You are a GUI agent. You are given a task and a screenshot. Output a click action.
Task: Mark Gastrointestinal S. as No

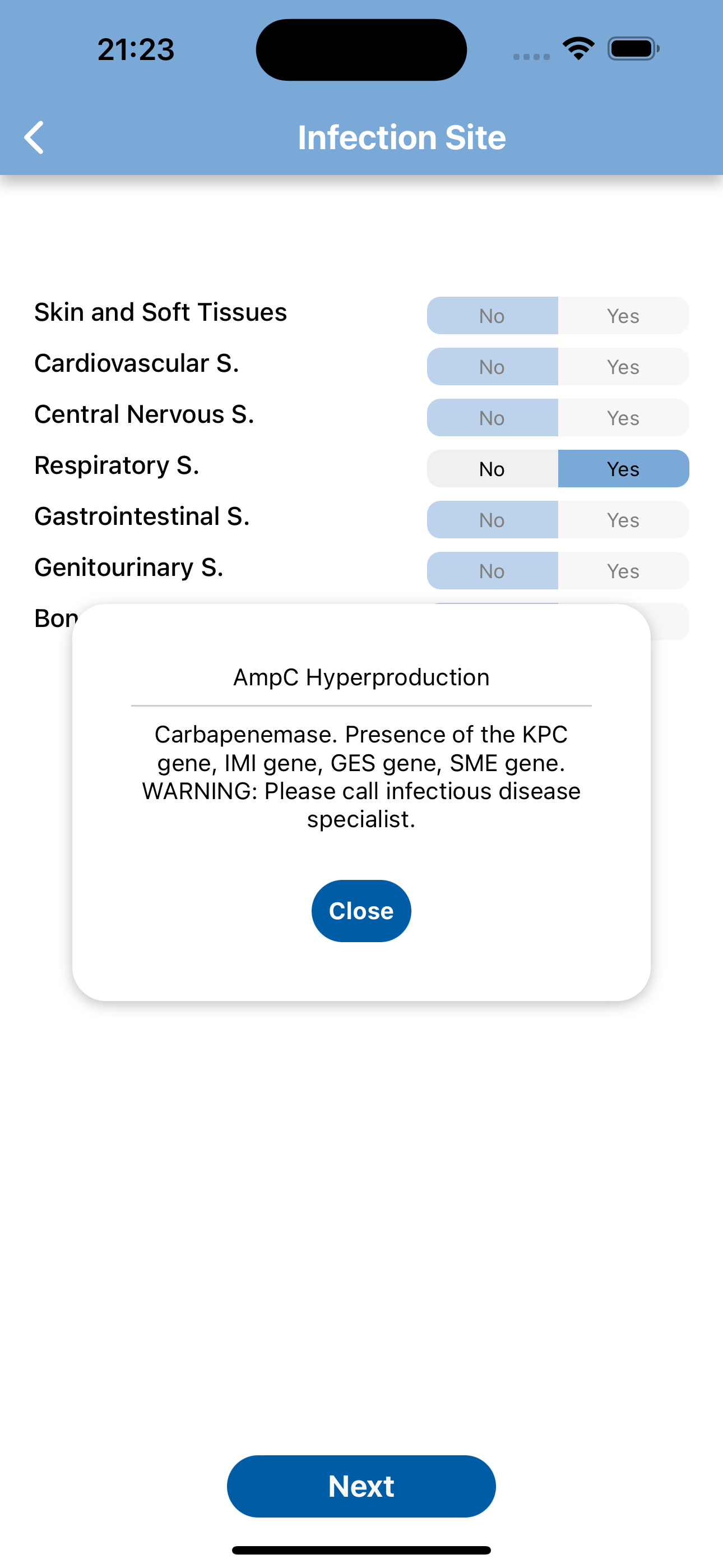click(x=492, y=520)
